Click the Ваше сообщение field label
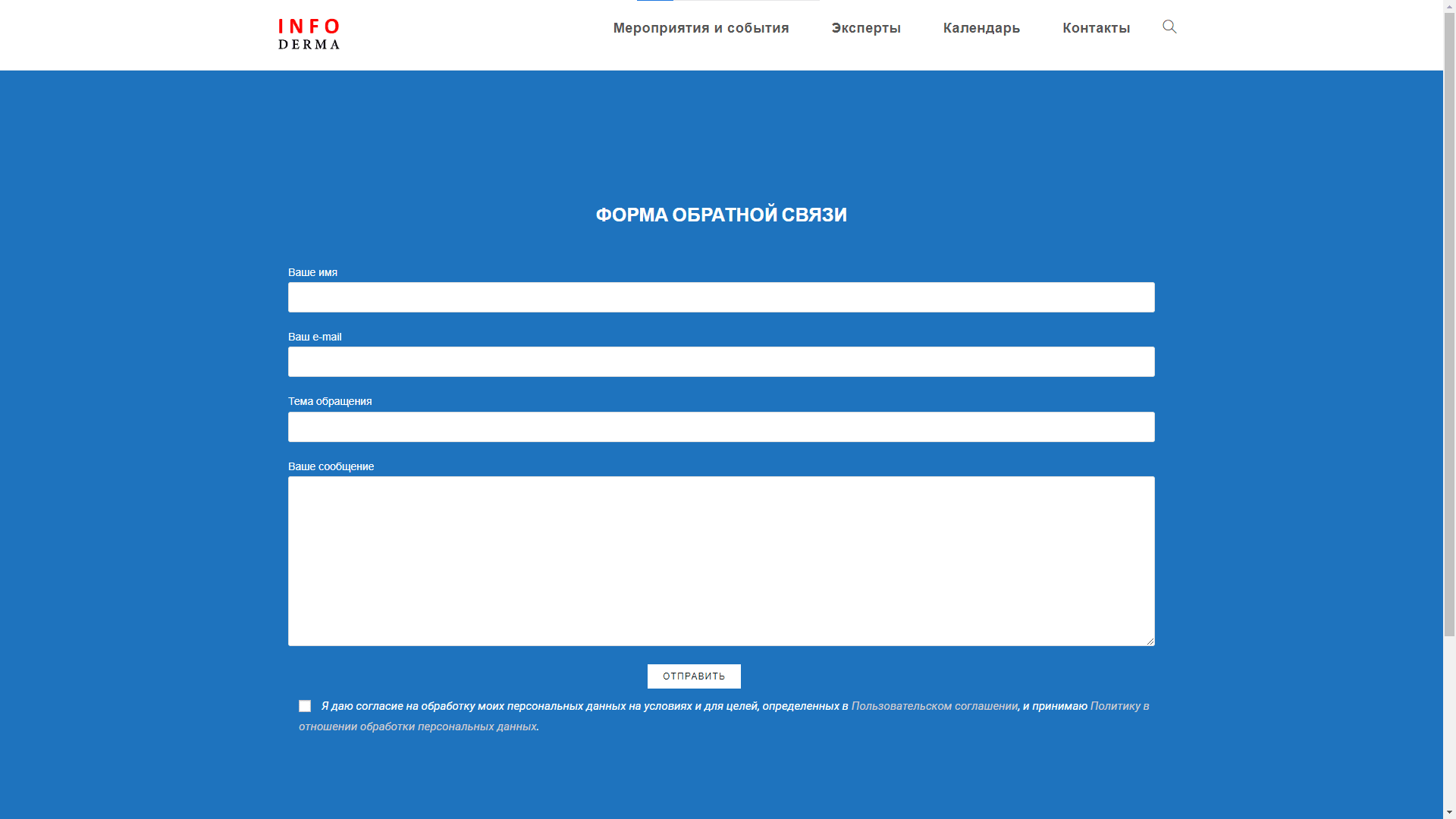This screenshot has height=819, width=1456. coord(331,466)
